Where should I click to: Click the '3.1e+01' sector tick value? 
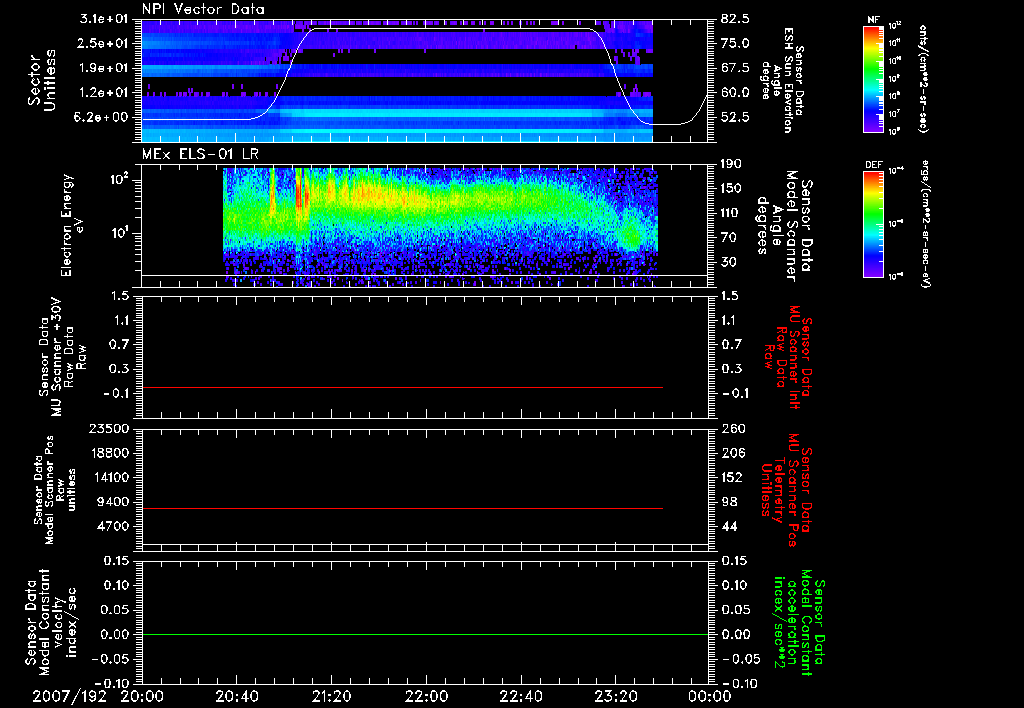coord(105,19)
